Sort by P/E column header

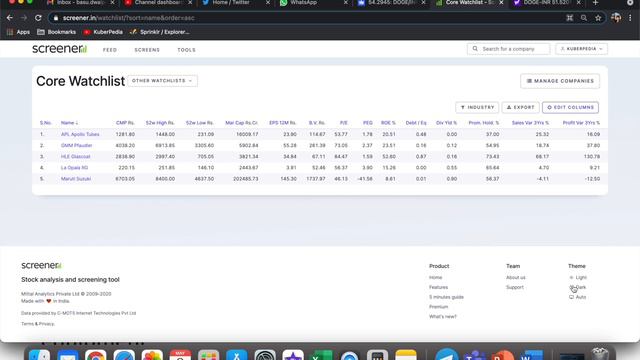coord(344,123)
